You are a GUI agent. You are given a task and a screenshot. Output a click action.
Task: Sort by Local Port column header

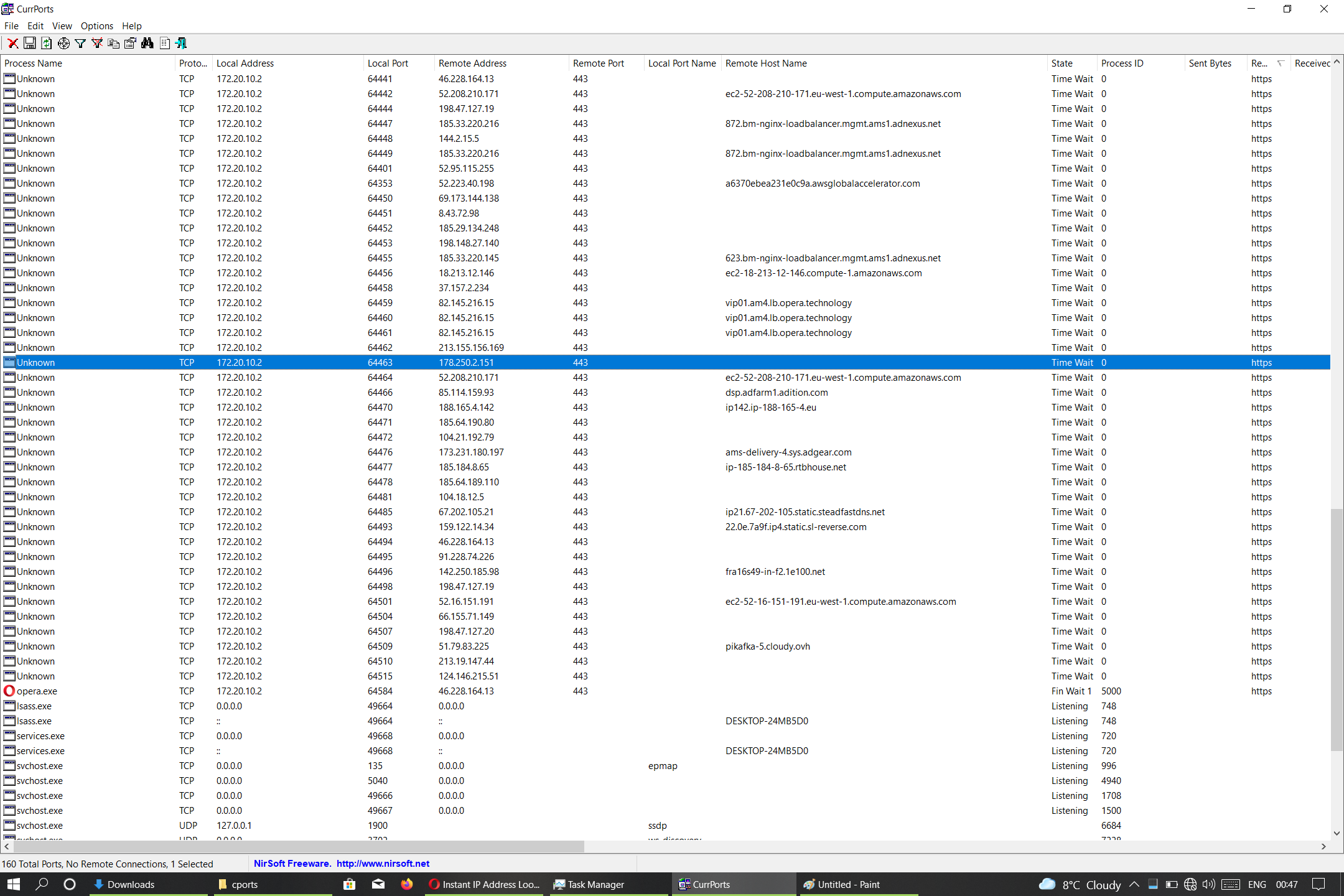[399, 63]
